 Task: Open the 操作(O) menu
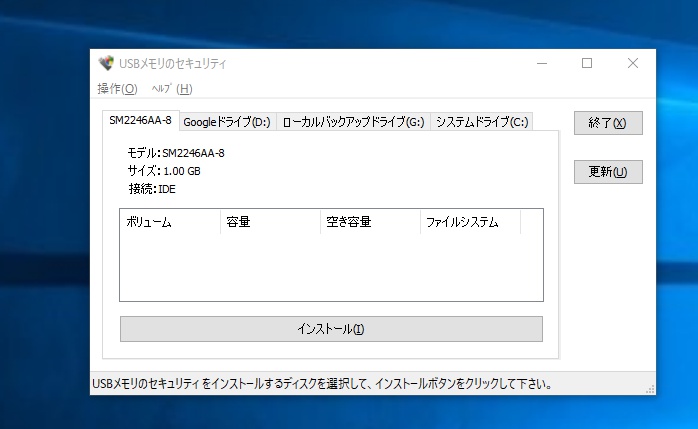click(118, 89)
